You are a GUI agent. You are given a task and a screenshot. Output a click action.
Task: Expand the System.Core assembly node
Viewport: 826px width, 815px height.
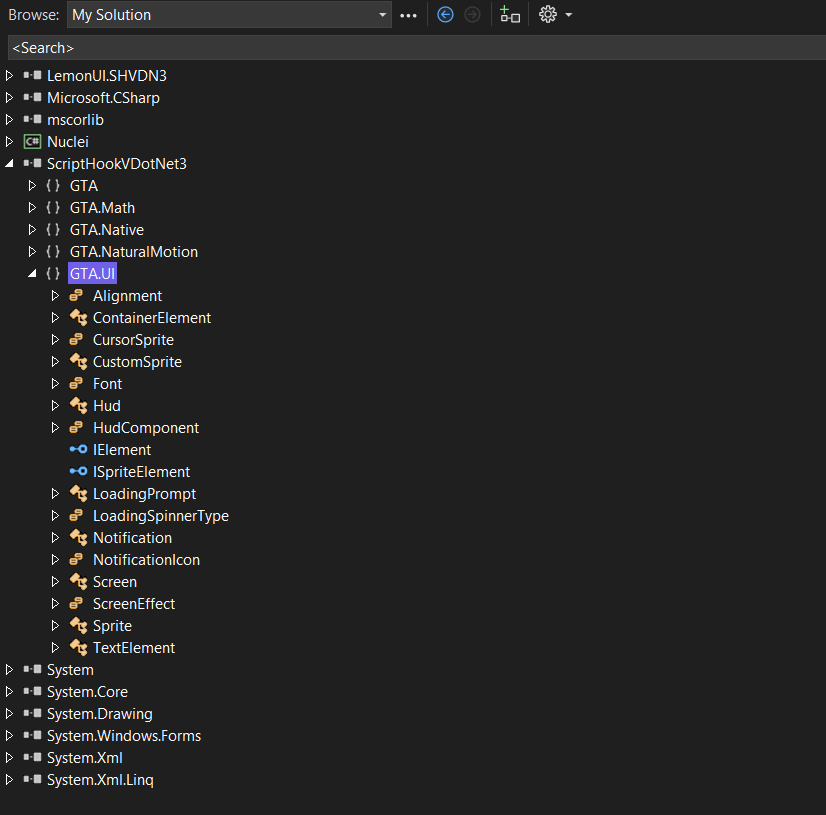(x=9, y=692)
